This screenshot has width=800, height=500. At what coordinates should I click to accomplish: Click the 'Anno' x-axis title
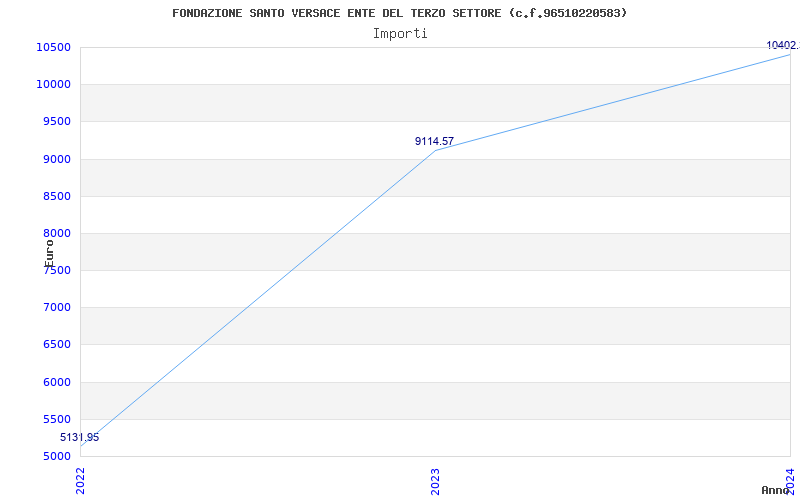[775, 490]
